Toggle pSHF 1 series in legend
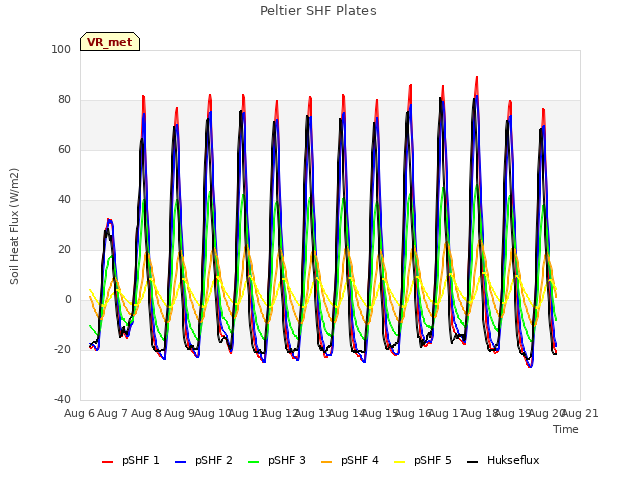 [x=131, y=460]
